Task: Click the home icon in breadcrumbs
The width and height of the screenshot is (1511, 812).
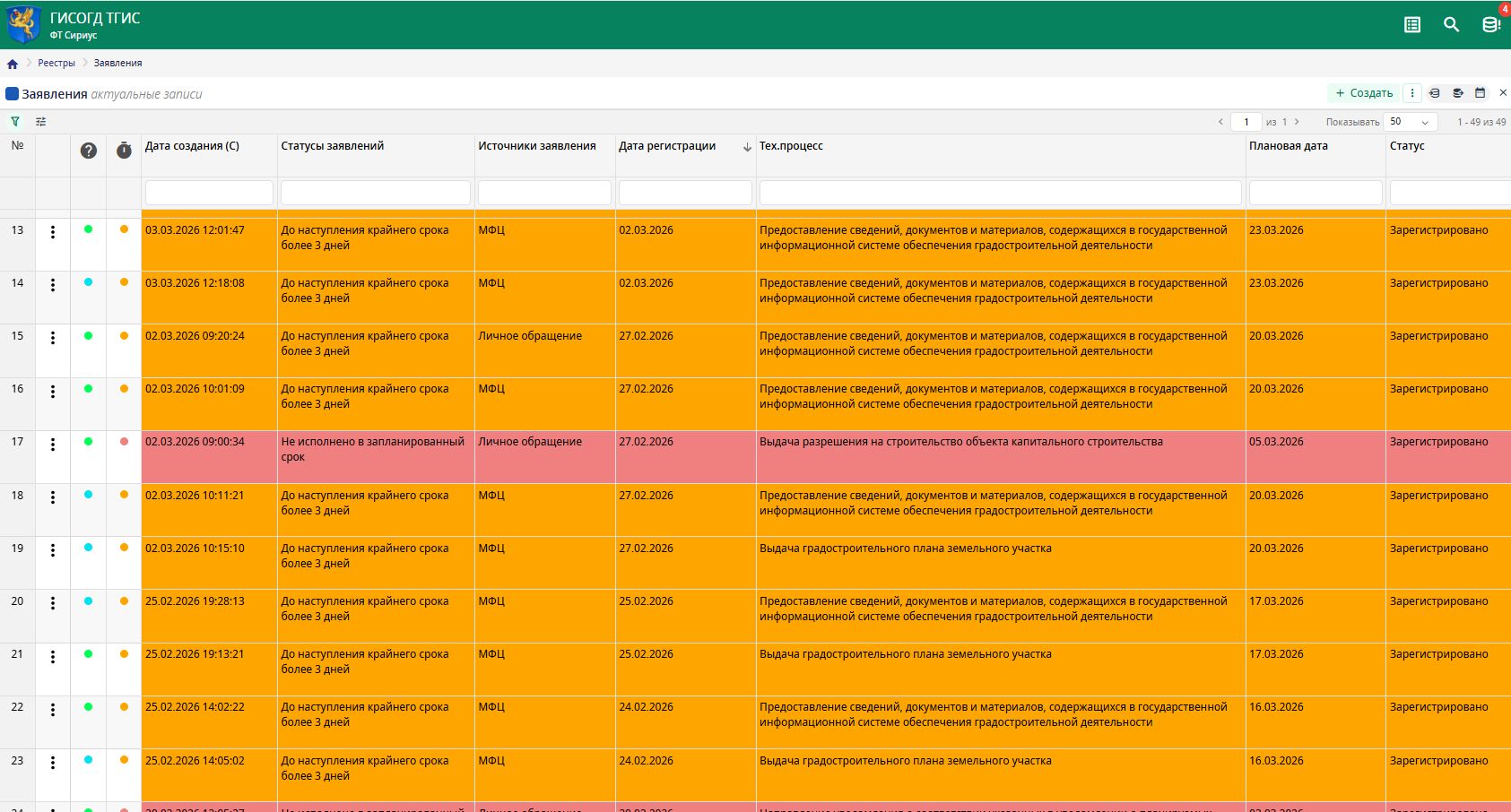Action: click(13, 64)
